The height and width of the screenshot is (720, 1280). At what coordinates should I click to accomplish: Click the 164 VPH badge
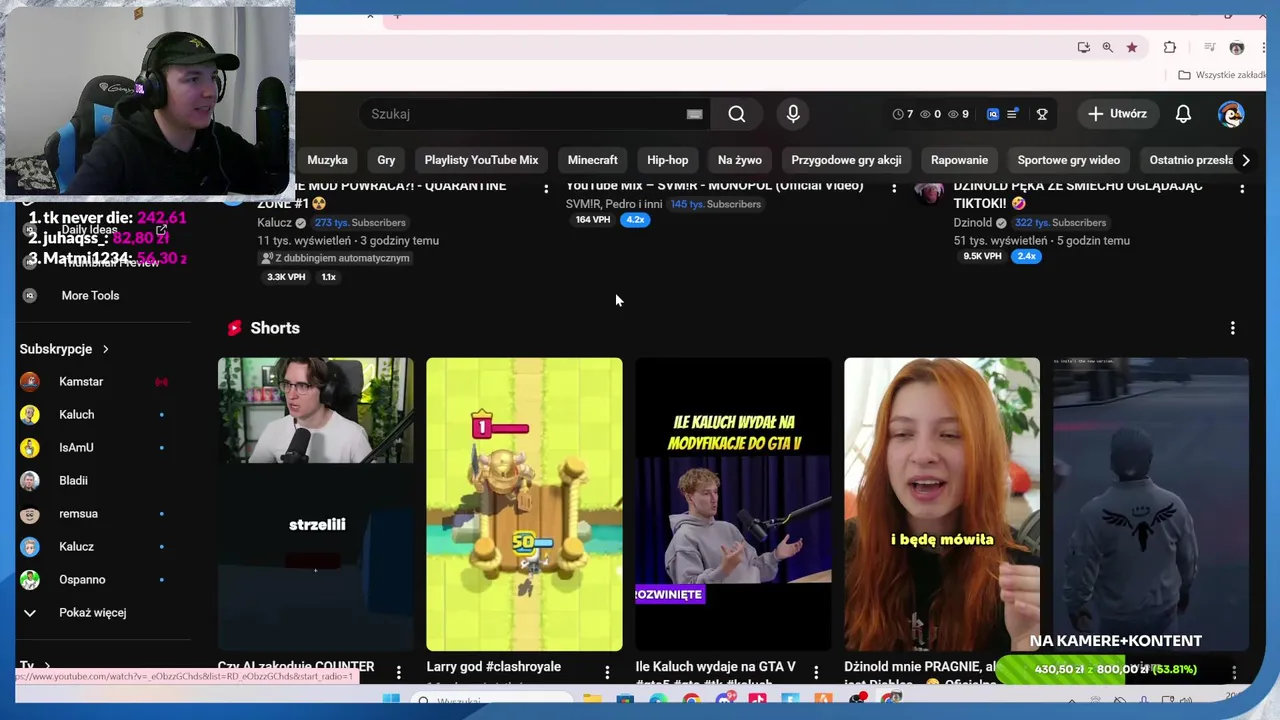click(593, 220)
